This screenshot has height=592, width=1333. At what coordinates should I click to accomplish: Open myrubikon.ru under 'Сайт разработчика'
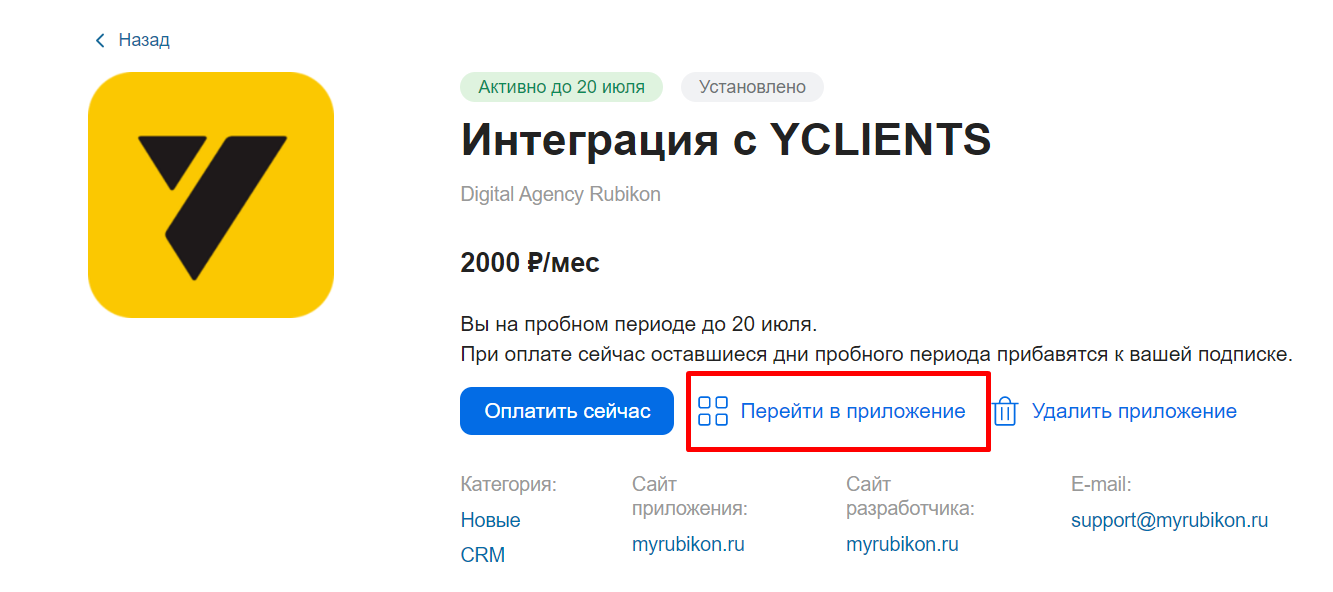[902, 545]
